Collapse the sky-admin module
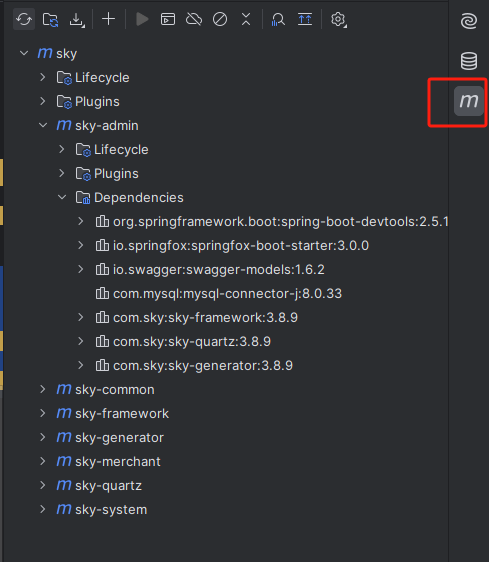 click(x=43, y=125)
